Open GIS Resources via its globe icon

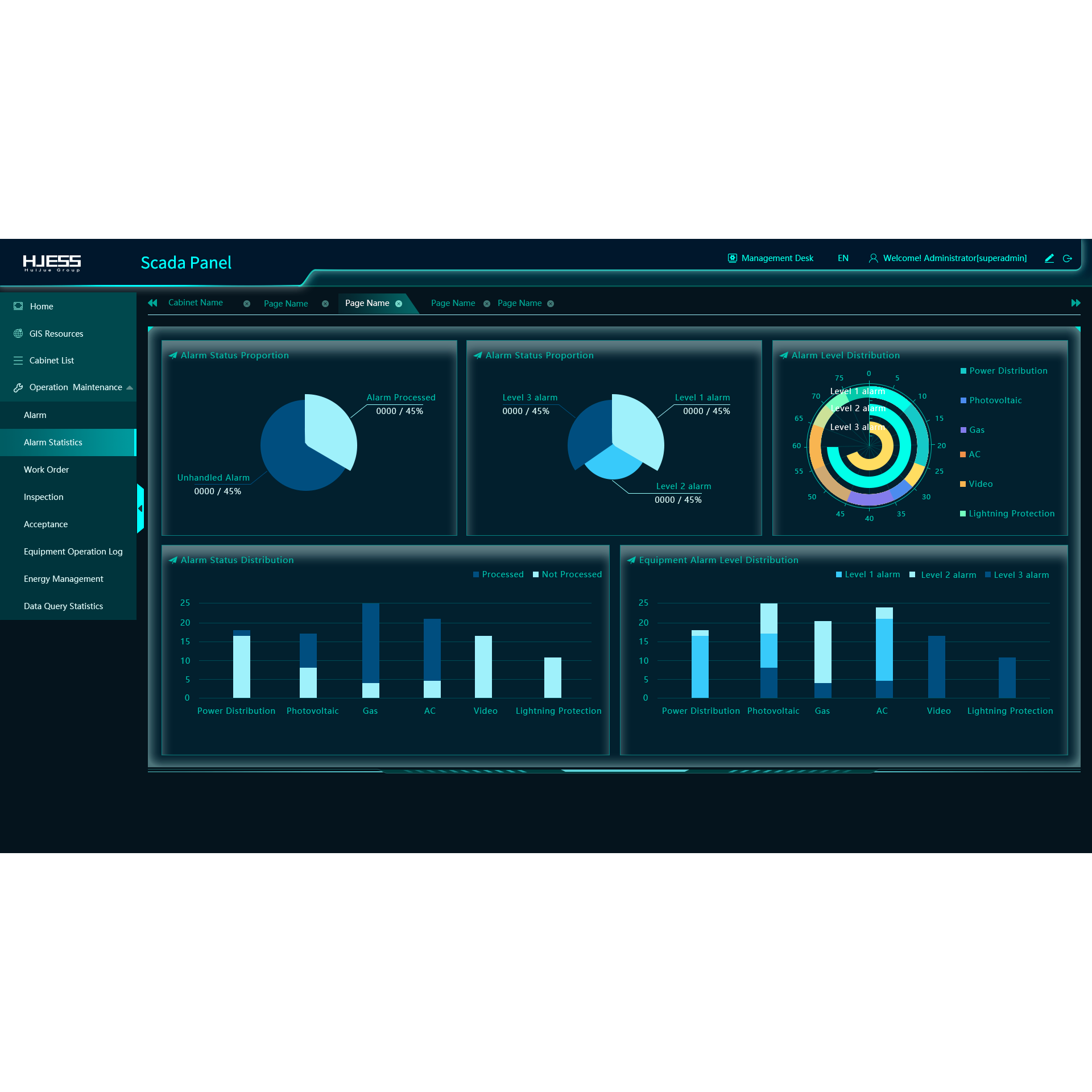[x=18, y=333]
